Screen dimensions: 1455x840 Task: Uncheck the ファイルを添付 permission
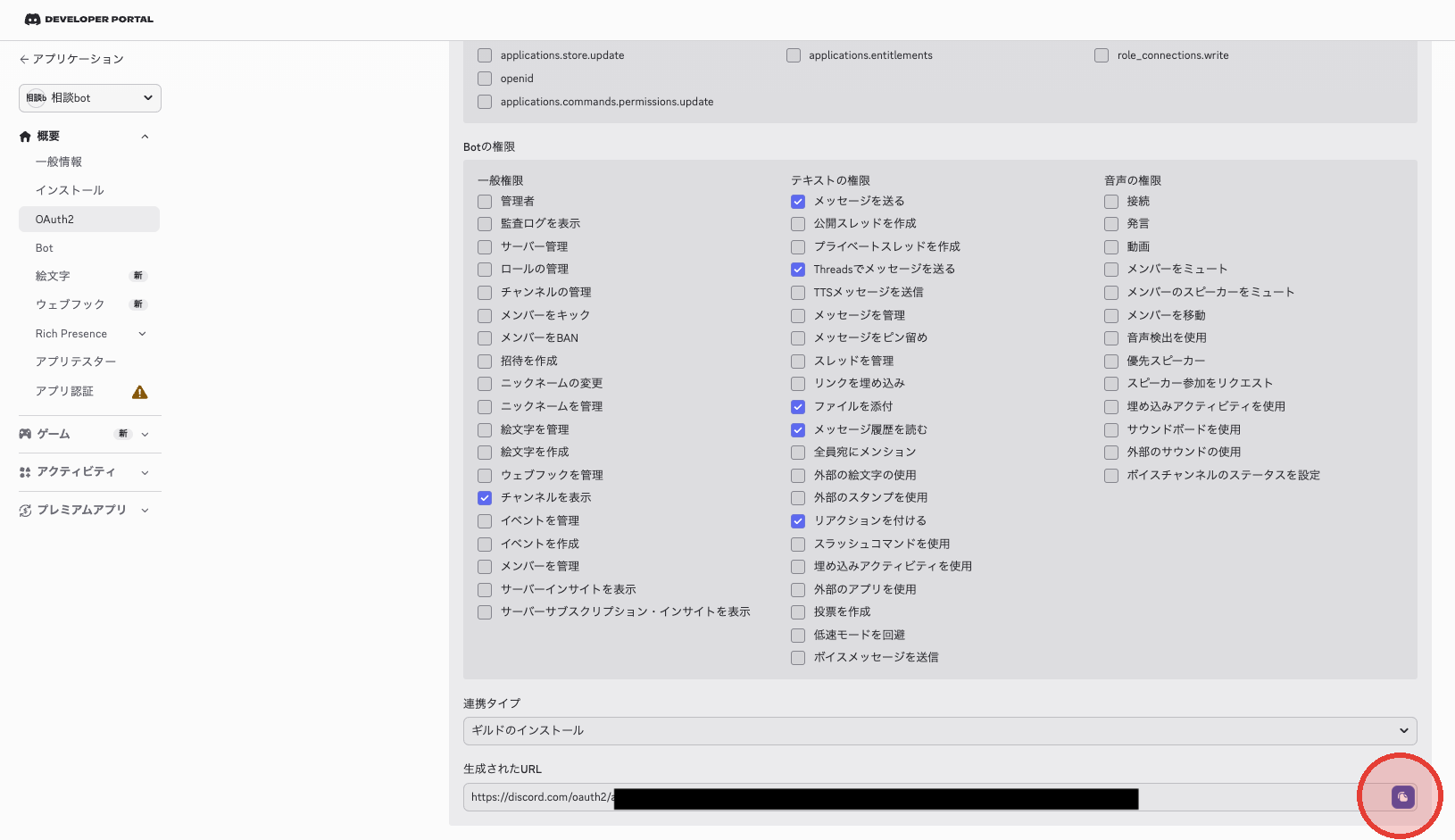click(798, 407)
